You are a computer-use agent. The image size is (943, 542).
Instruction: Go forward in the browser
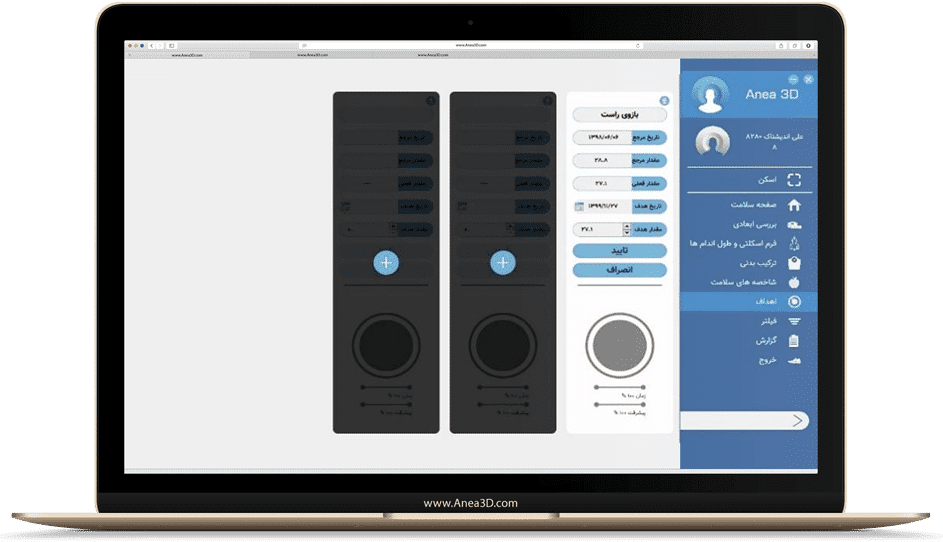pos(159,46)
